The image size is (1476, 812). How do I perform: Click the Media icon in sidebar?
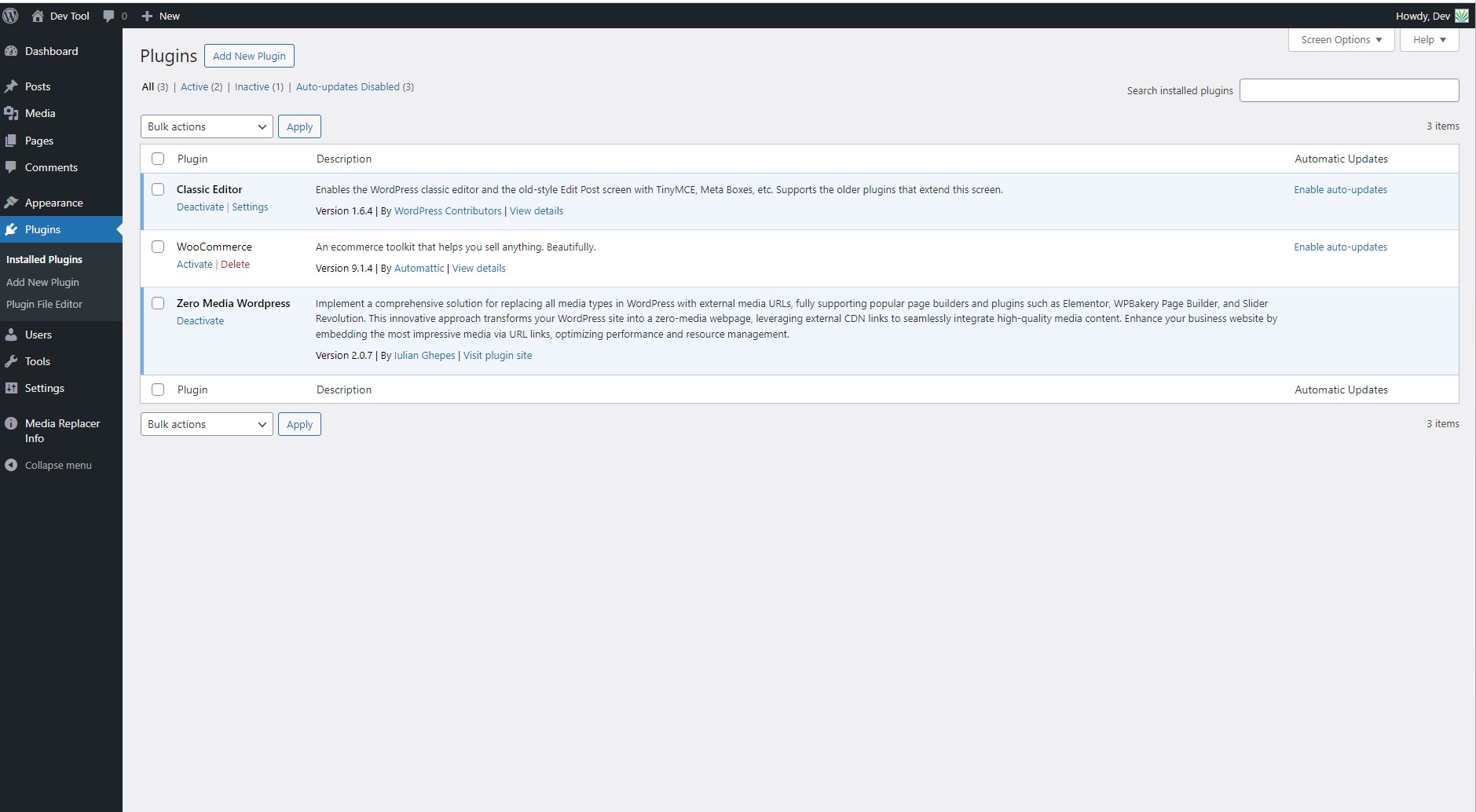tap(11, 113)
